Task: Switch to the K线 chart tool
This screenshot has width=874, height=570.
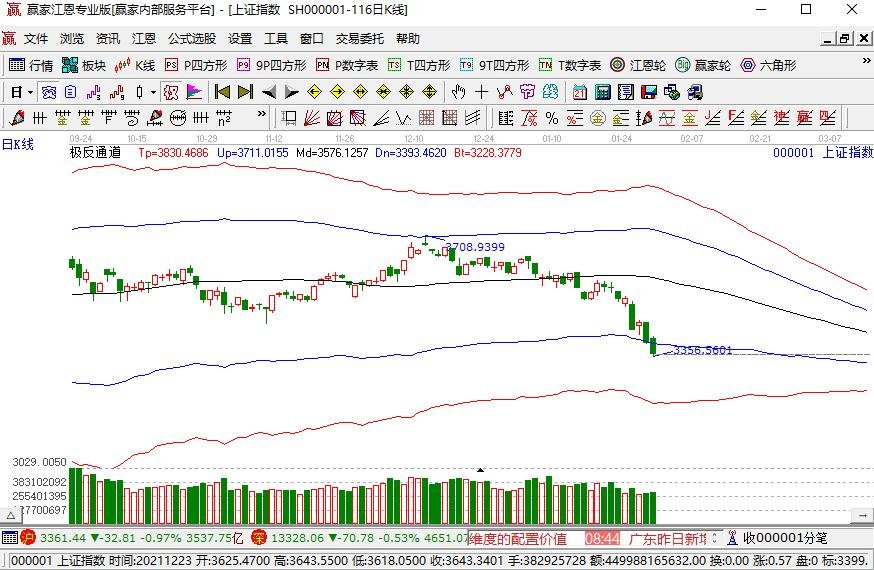Action: pos(134,65)
